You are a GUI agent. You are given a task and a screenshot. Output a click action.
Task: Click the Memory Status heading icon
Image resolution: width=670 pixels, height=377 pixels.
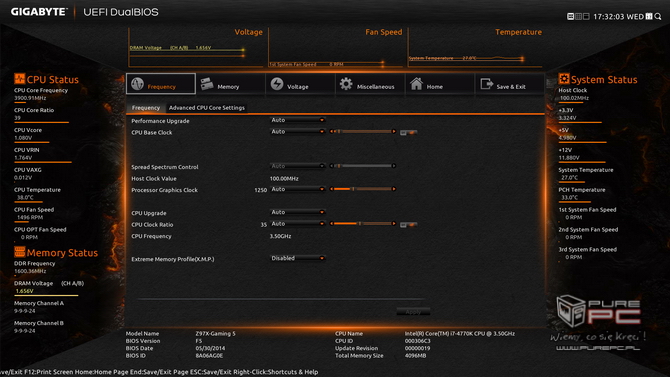19,252
